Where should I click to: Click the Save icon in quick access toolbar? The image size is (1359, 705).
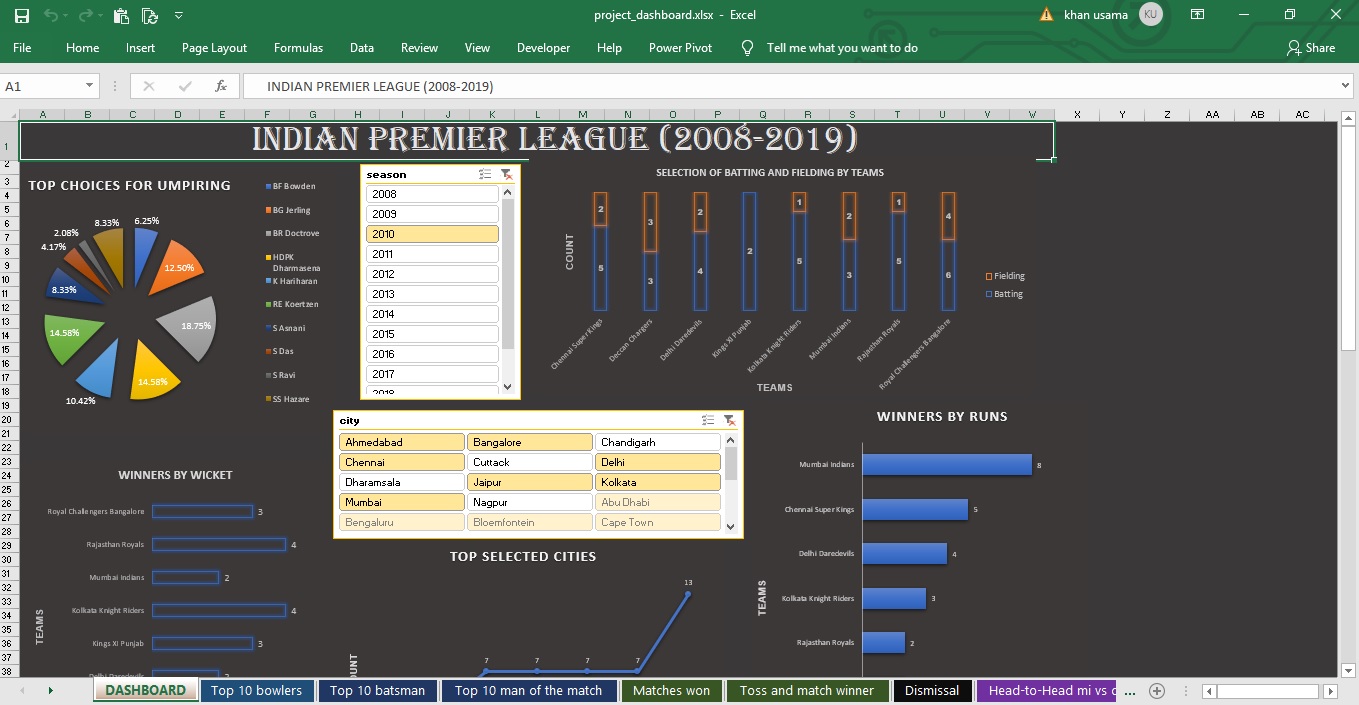point(21,15)
